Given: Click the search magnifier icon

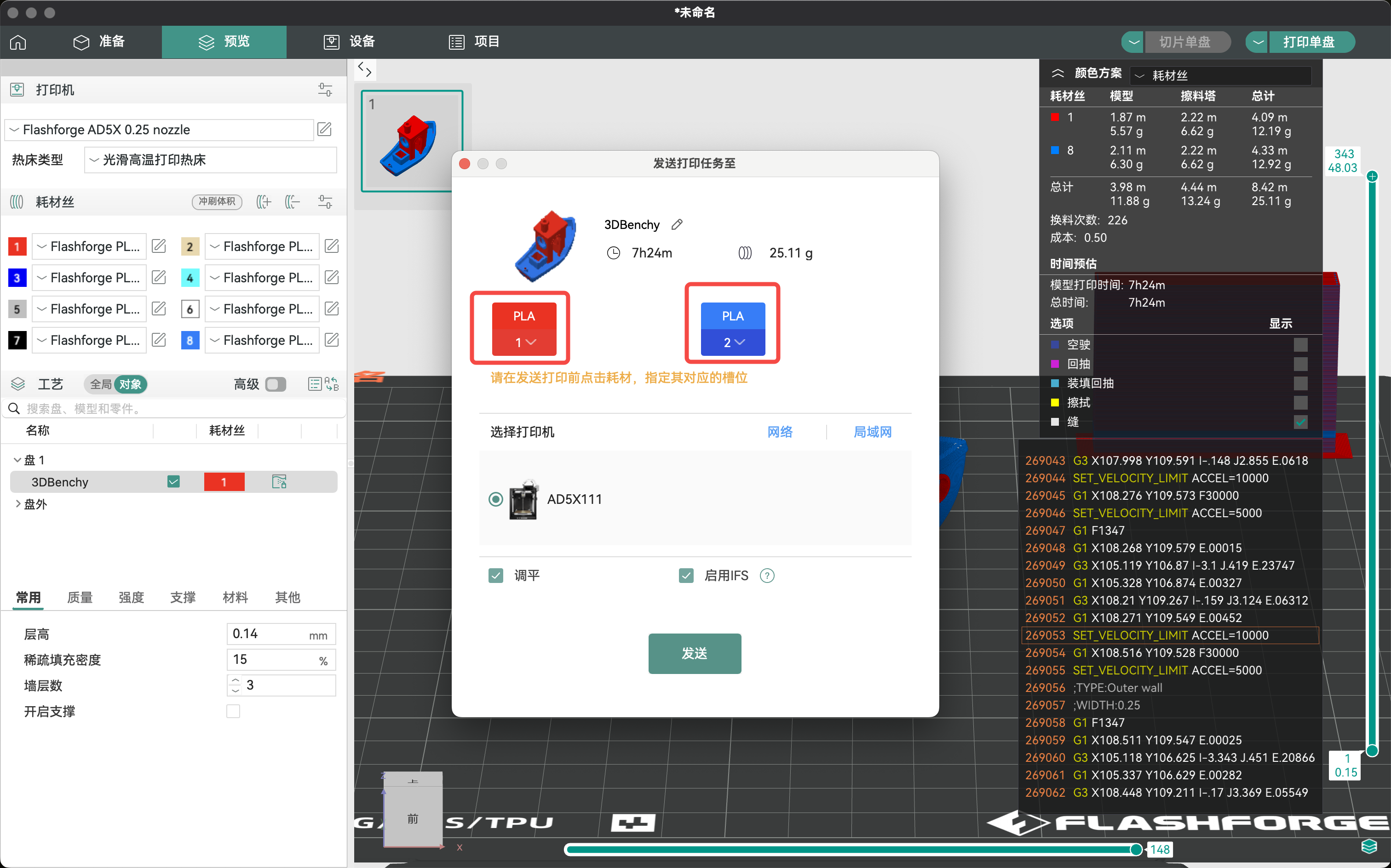Looking at the screenshot, I should tap(14, 408).
